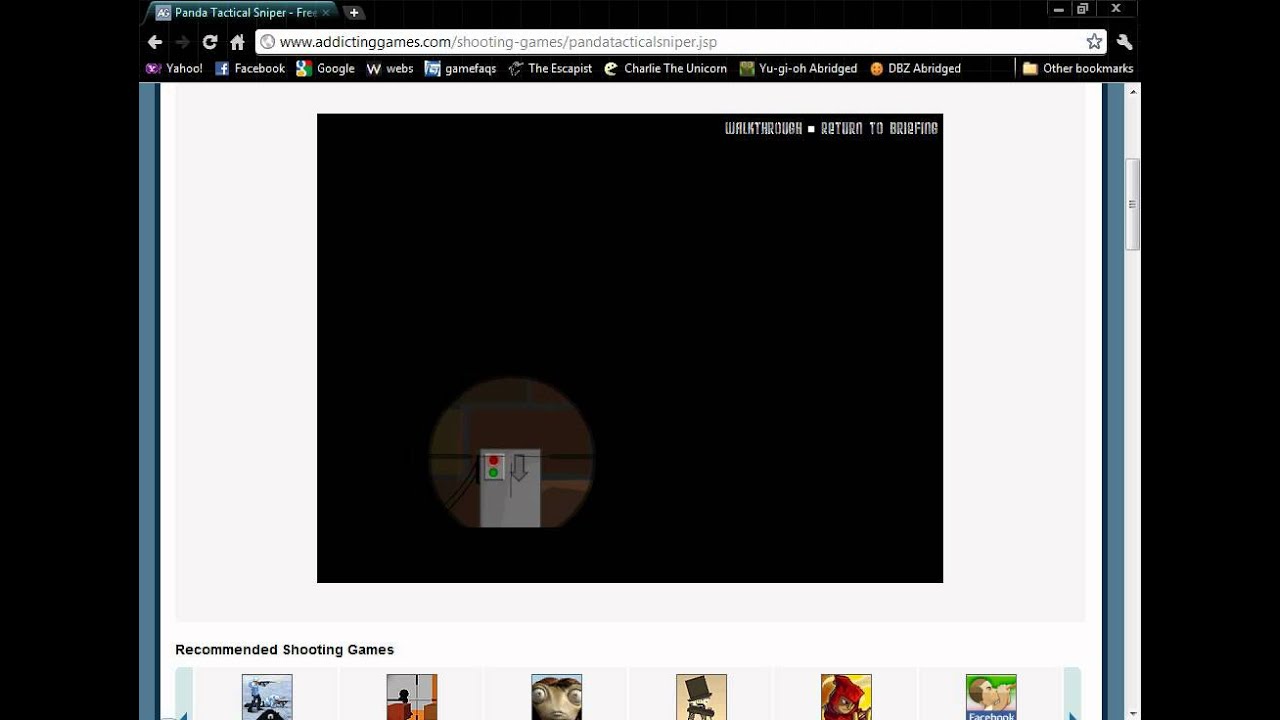Shoot the green light on the panel
The image size is (1280, 720).
(x=493, y=473)
